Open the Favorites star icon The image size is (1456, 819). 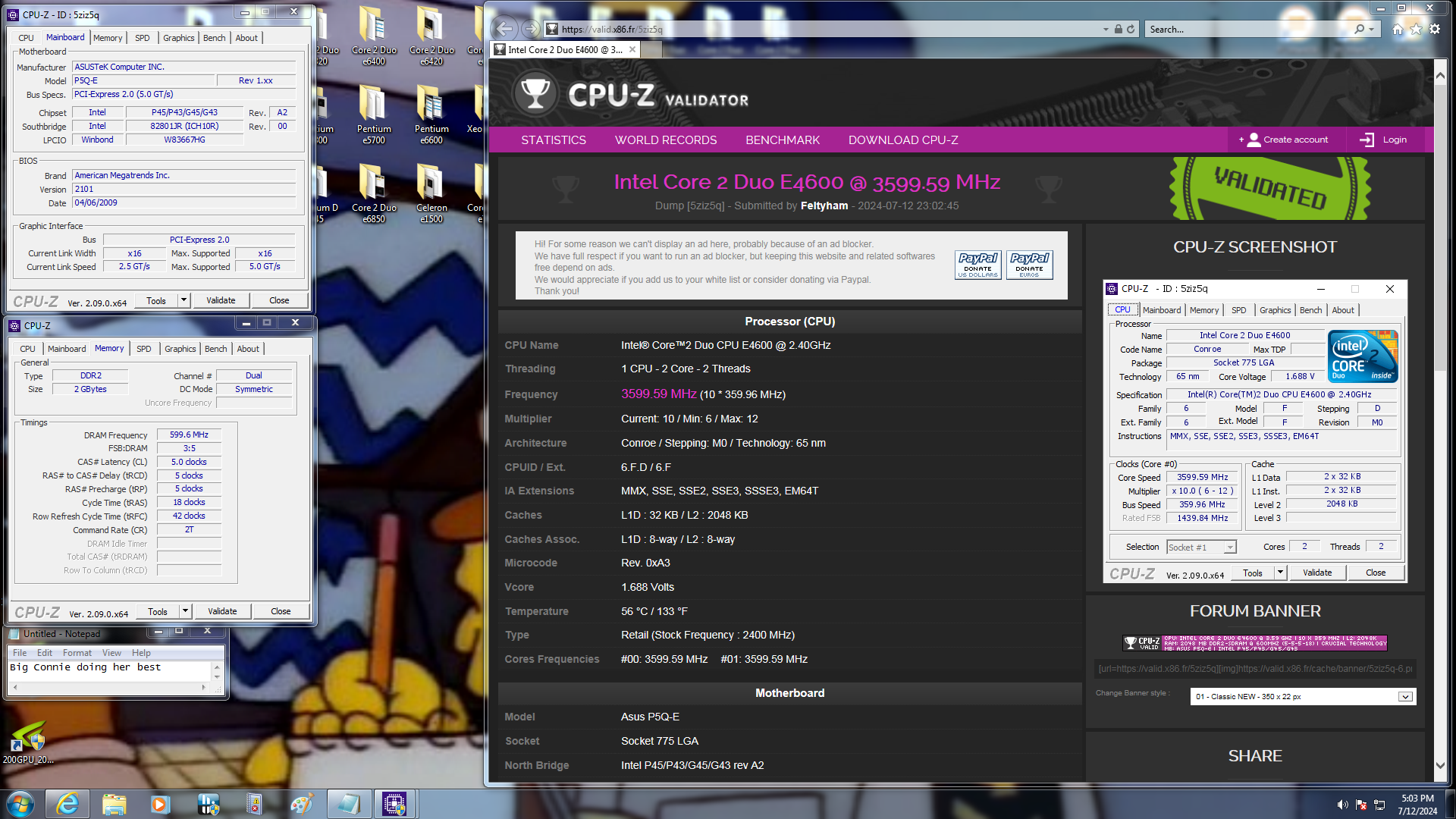(x=1416, y=30)
